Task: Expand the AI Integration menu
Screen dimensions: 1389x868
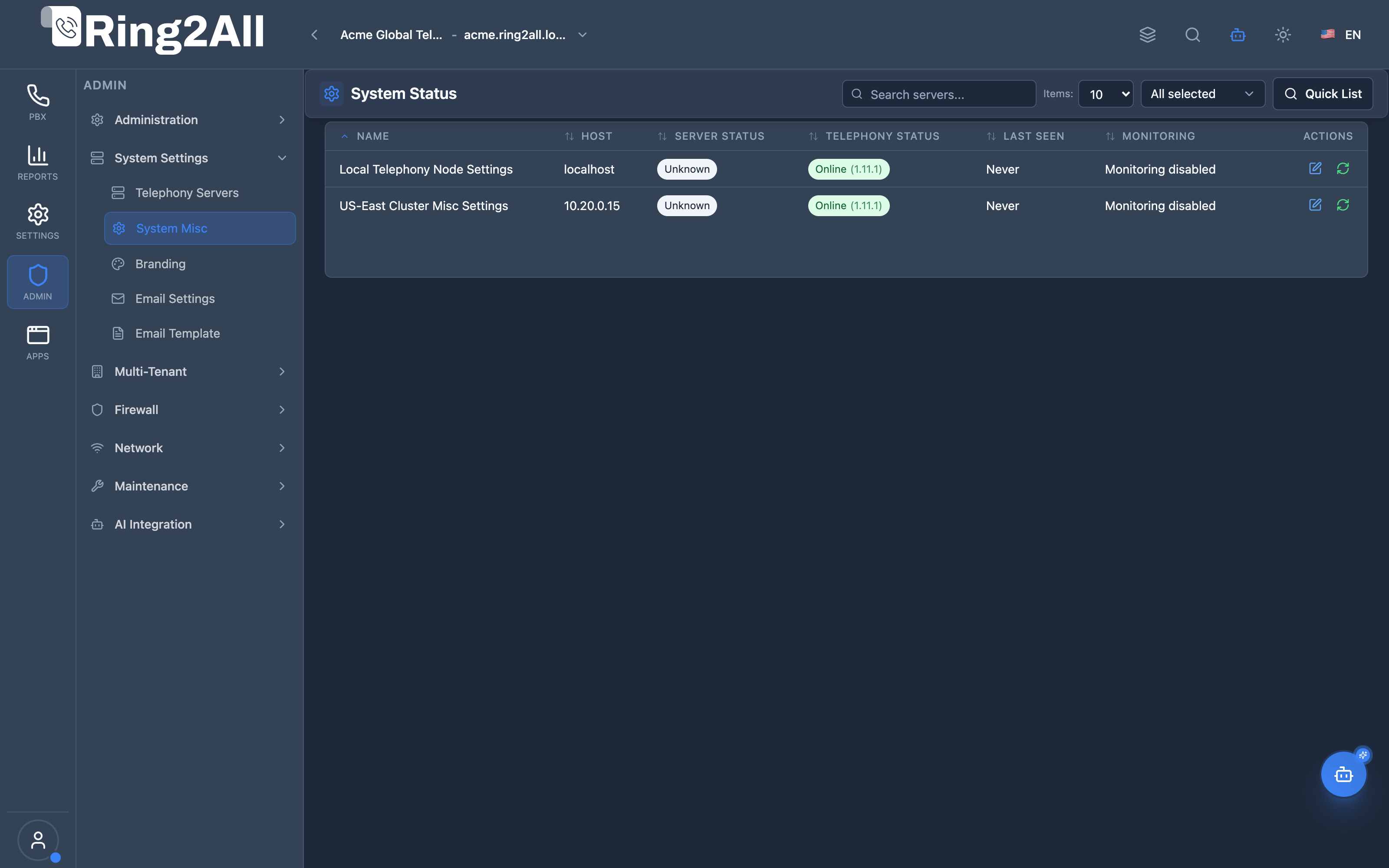Action: (x=189, y=524)
